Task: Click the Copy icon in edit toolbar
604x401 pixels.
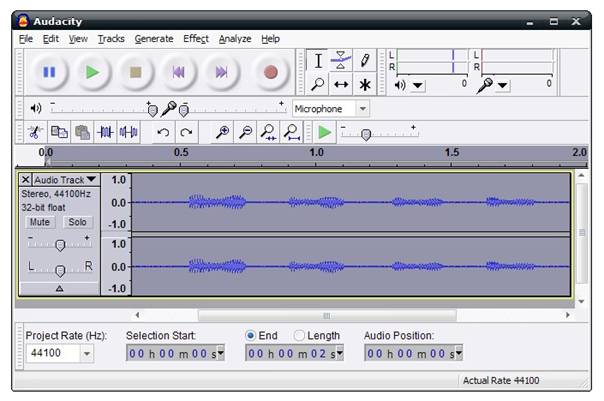Action: click(x=59, y=132)
